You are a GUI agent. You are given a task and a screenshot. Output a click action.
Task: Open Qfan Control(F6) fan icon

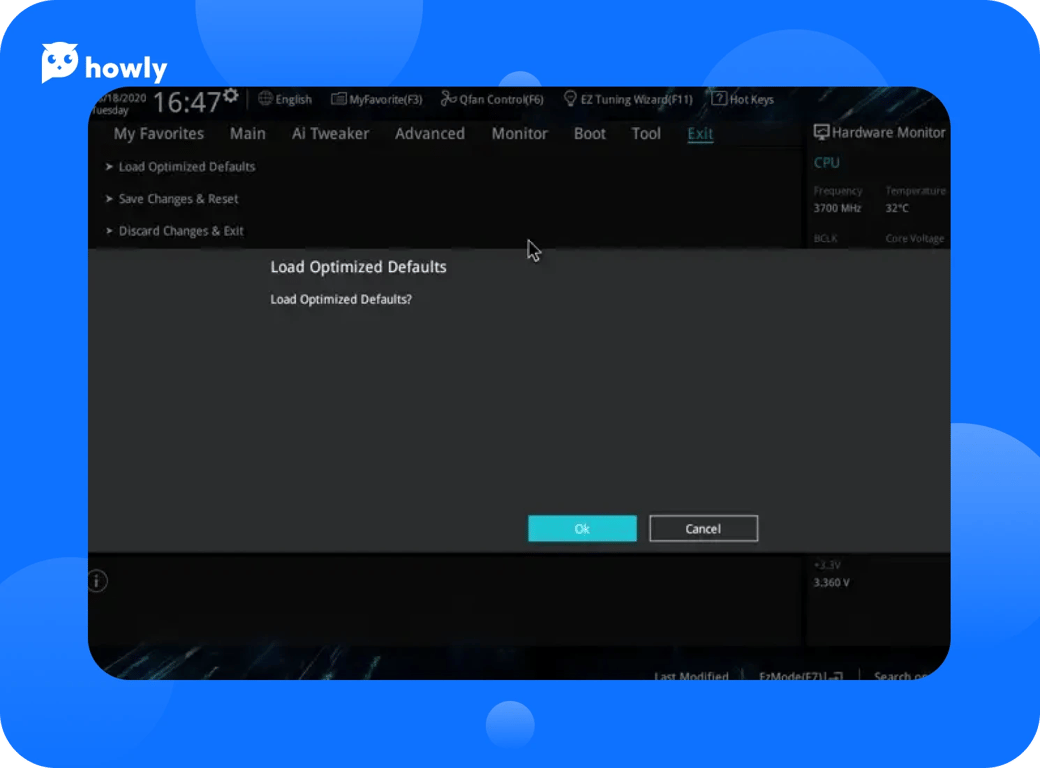[x=448, y=99]
